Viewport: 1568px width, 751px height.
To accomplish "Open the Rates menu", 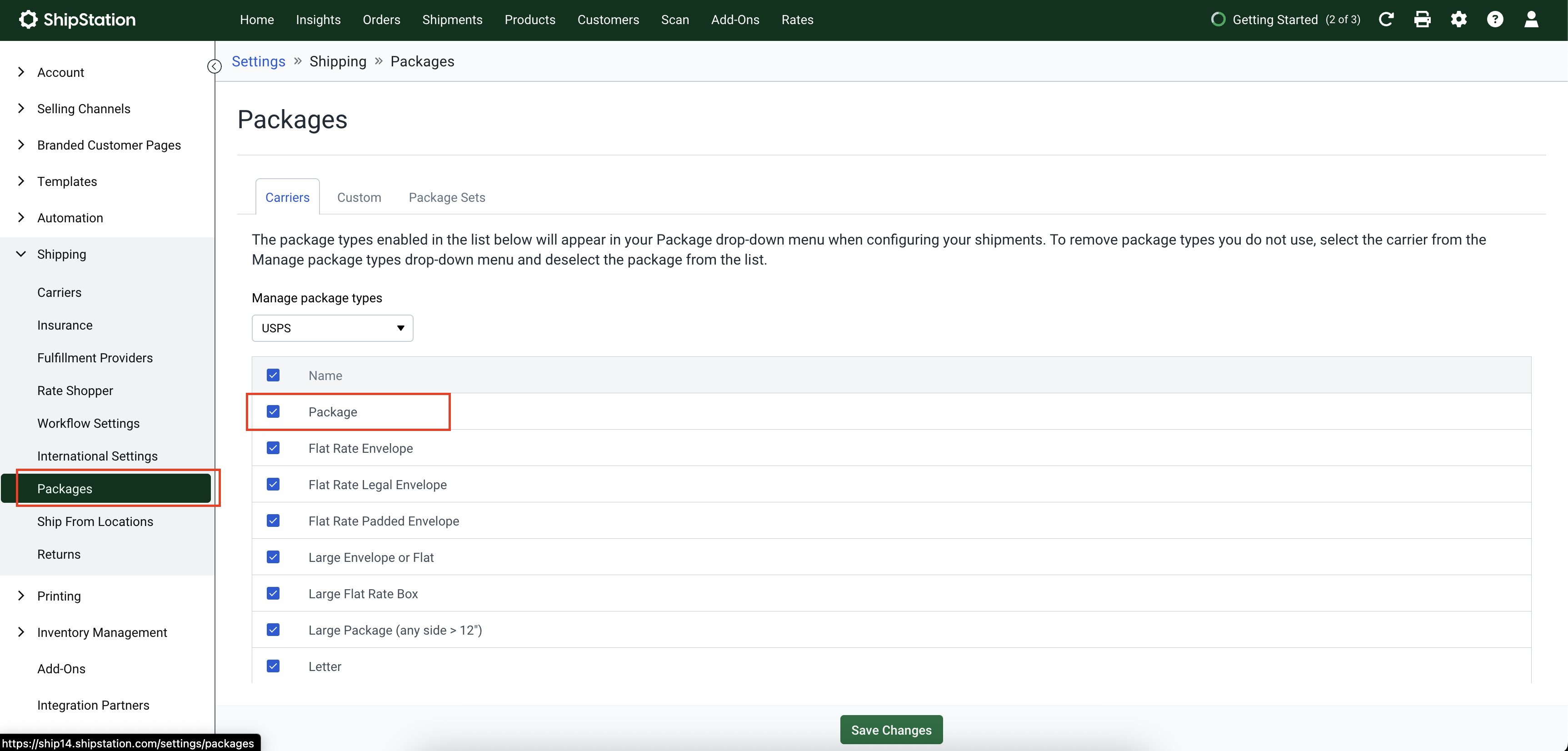I will coord(797,20).
